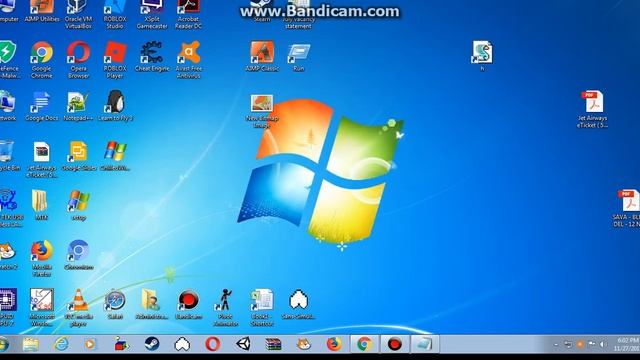Open the Chromium desktop shortcut
This screenshot has width=640, height=360.
click(78, 255)
